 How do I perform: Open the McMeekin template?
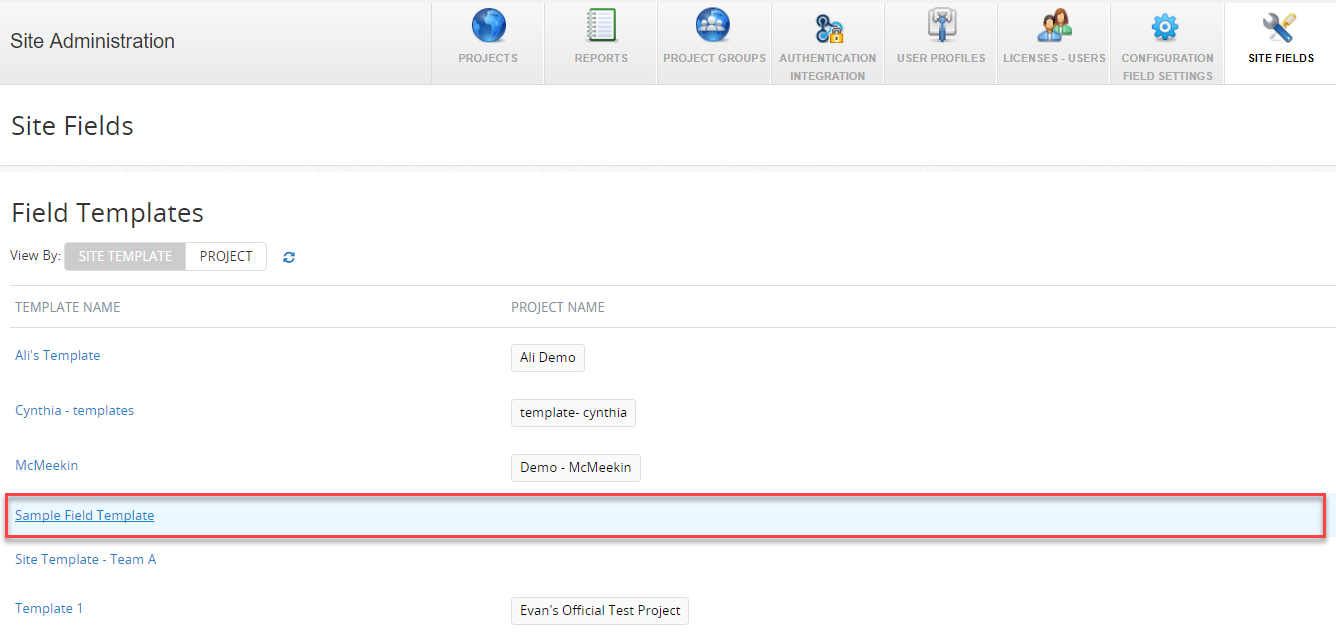[x=46, y=465]
